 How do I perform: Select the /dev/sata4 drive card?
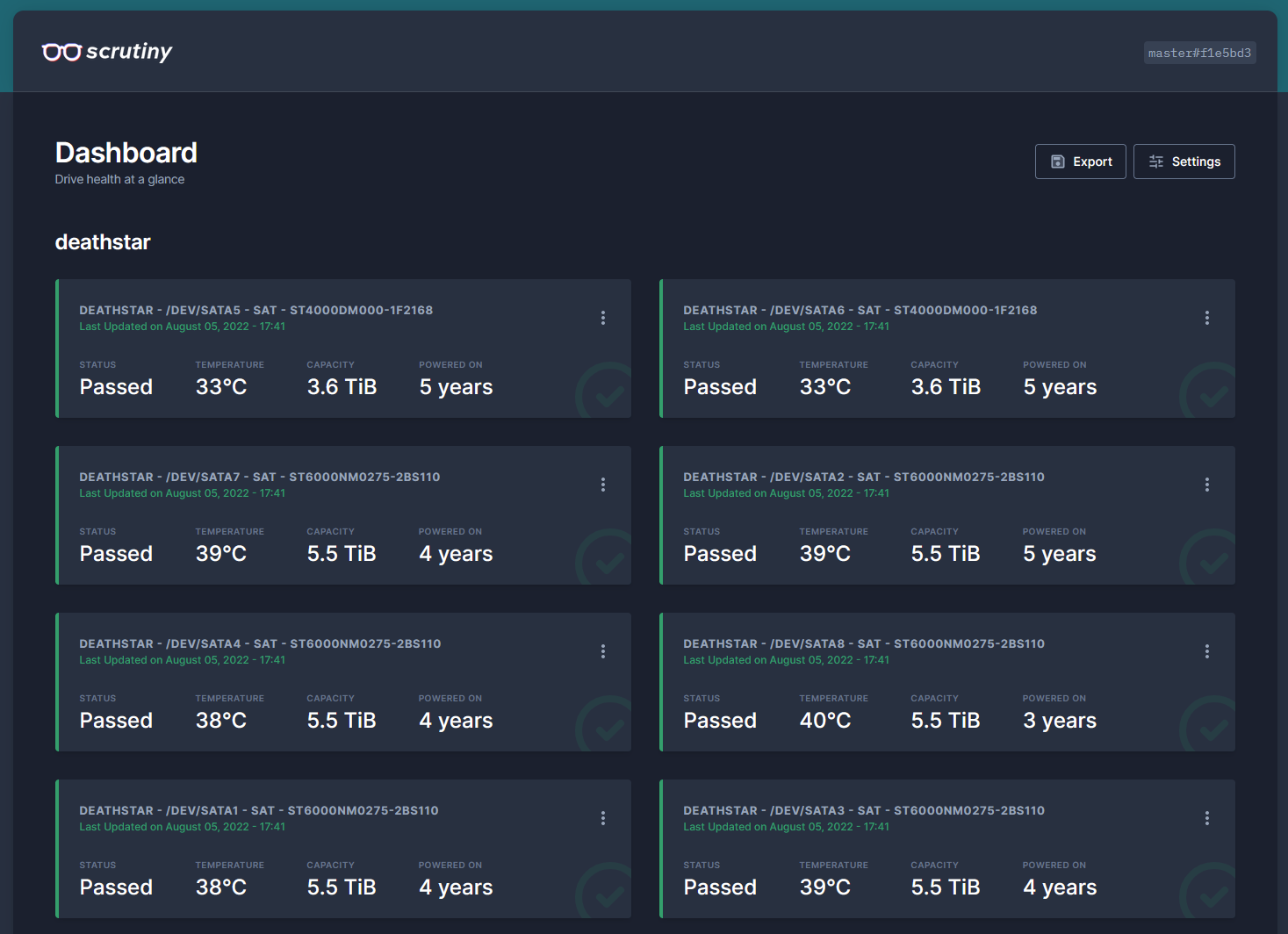(x=342, y=682)
